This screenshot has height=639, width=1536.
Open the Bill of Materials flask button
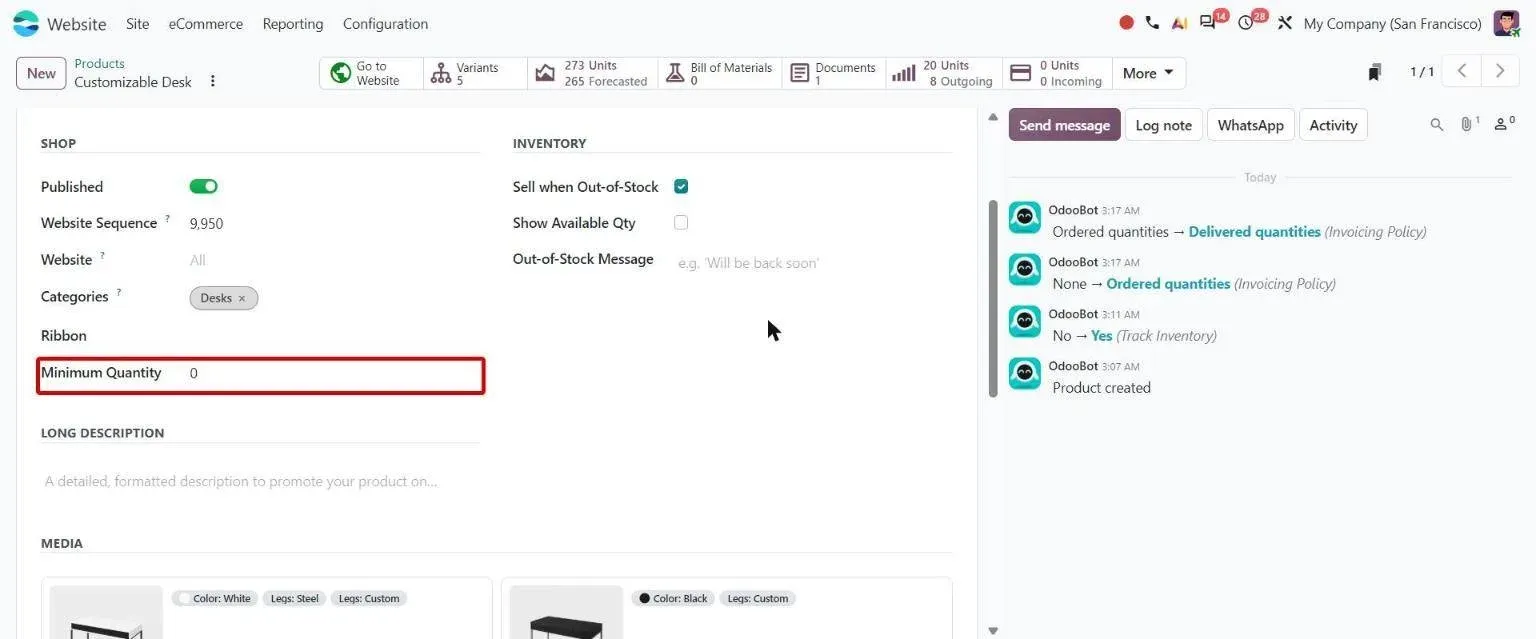[x=720, y=73]
